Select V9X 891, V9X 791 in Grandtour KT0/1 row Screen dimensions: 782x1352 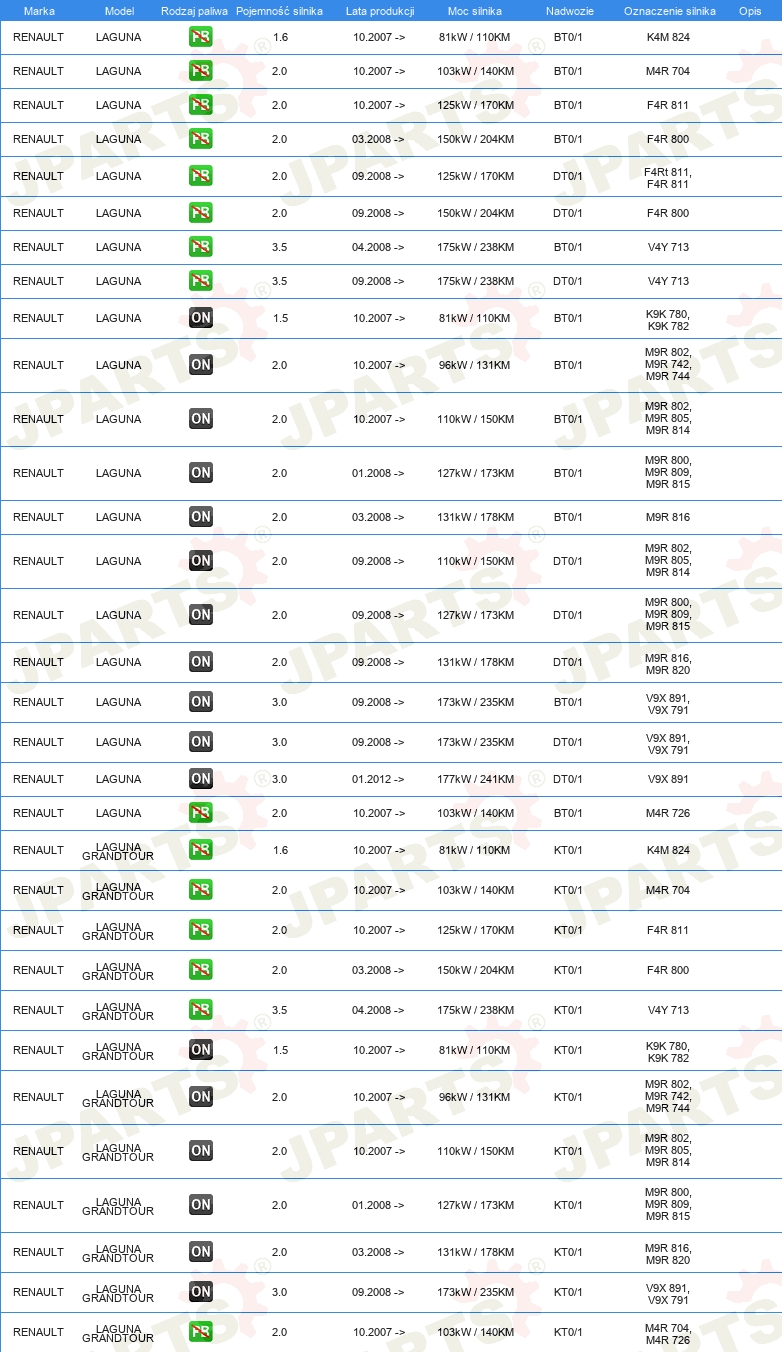tap(668, 1294)
